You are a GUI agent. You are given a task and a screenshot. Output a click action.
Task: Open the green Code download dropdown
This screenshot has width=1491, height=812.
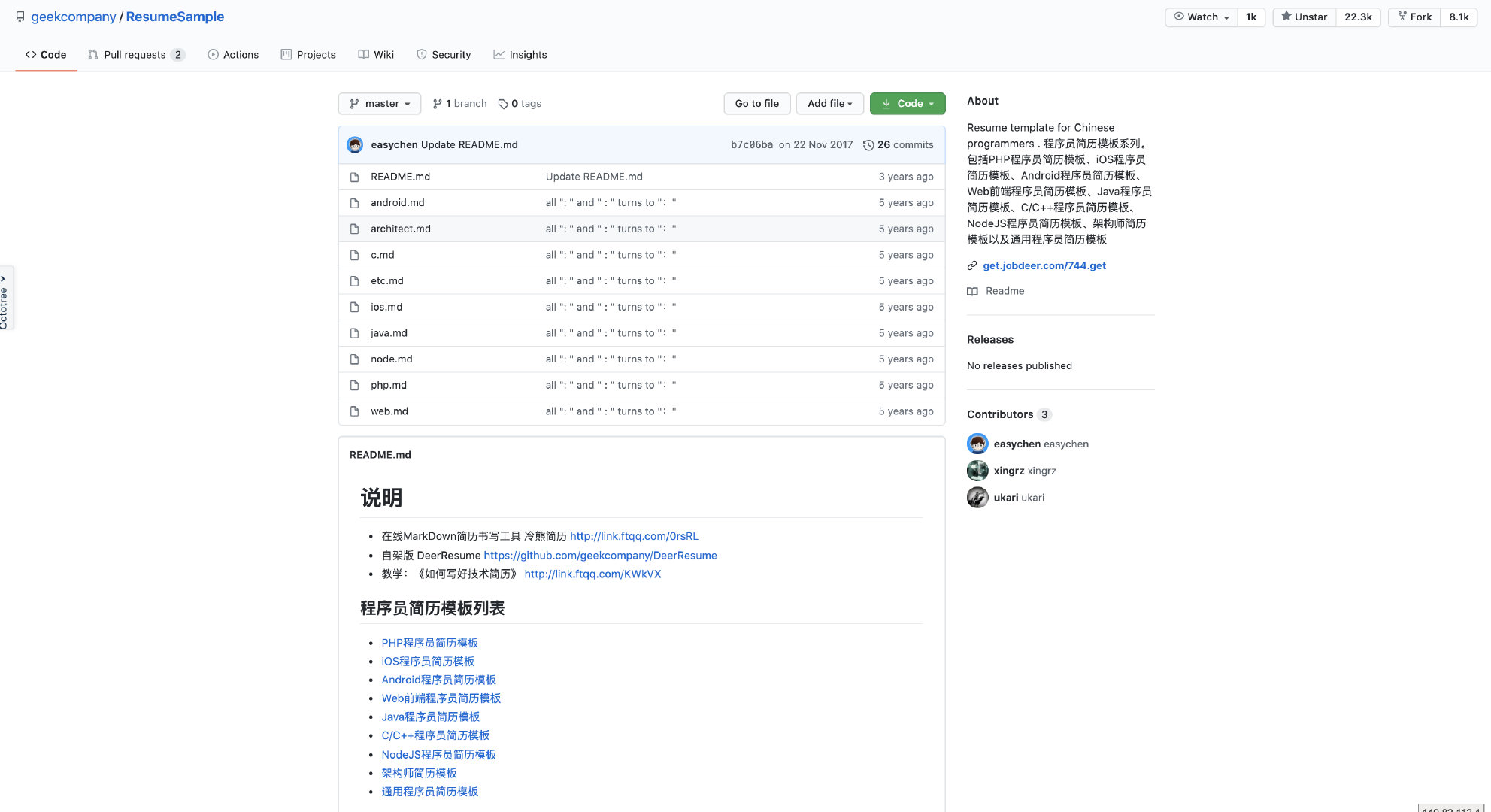click(x=908, y=104)
